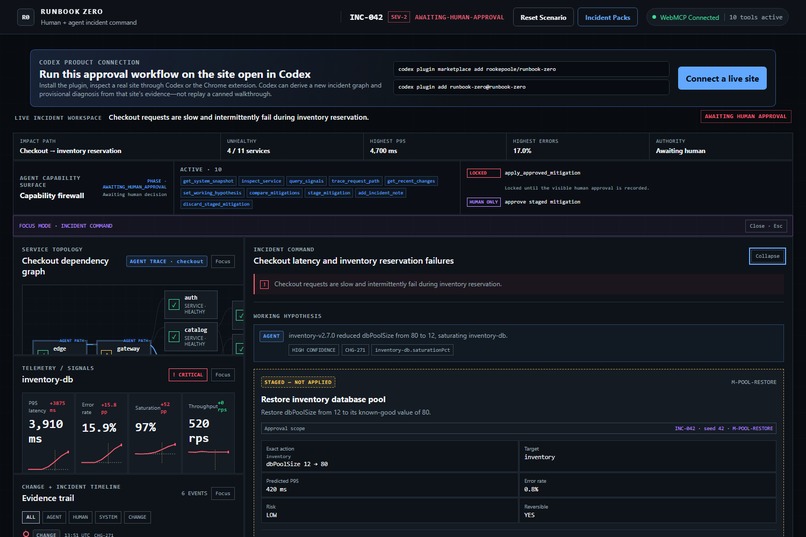
Task: Click the codex plugin add runbook-zero field
Action: (x=532, y=87)
